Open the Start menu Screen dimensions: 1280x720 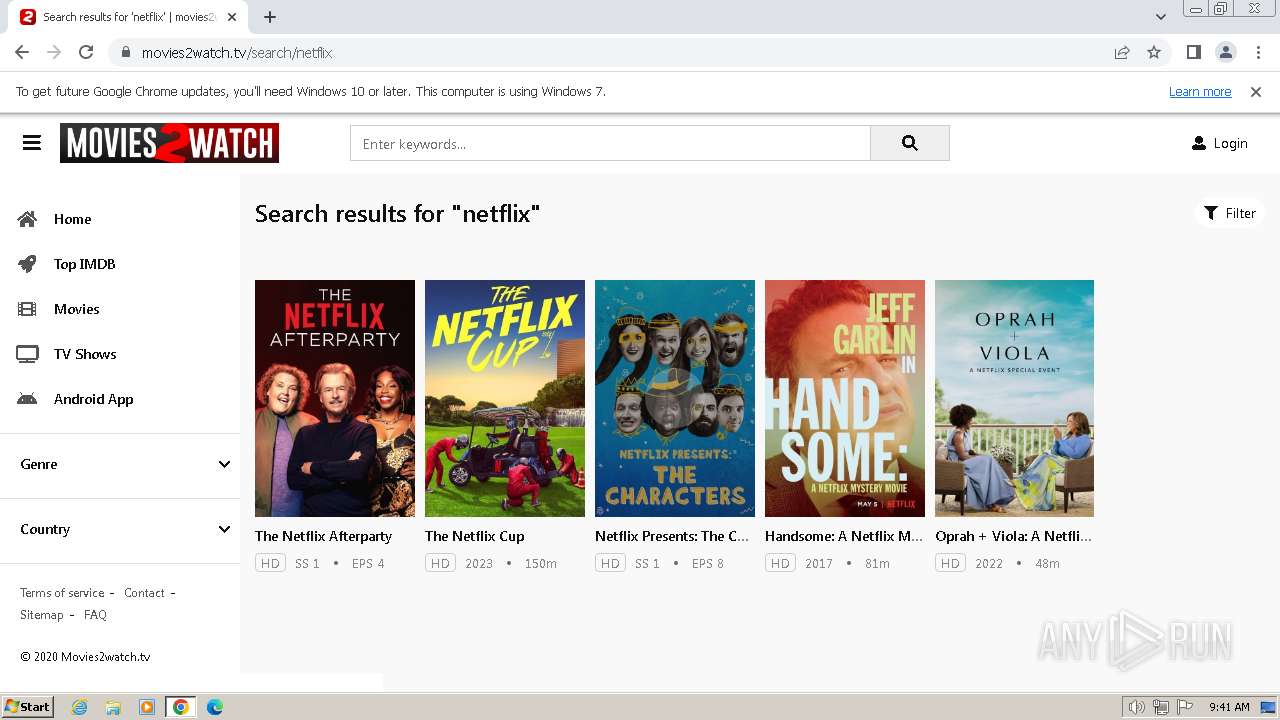27,707
